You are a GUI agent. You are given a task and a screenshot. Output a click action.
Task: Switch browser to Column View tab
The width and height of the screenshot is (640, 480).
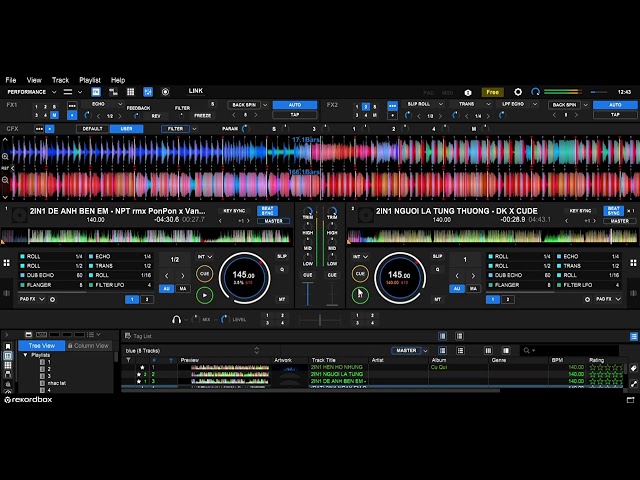[x=89, y=345]
